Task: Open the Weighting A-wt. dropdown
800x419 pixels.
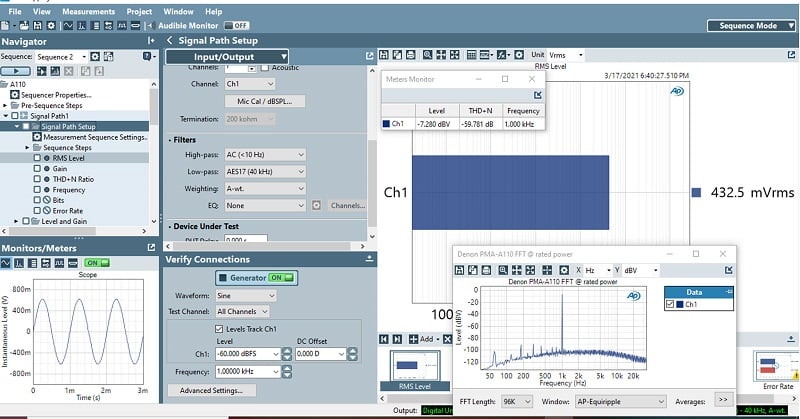Action: click(x=265, y=189)
